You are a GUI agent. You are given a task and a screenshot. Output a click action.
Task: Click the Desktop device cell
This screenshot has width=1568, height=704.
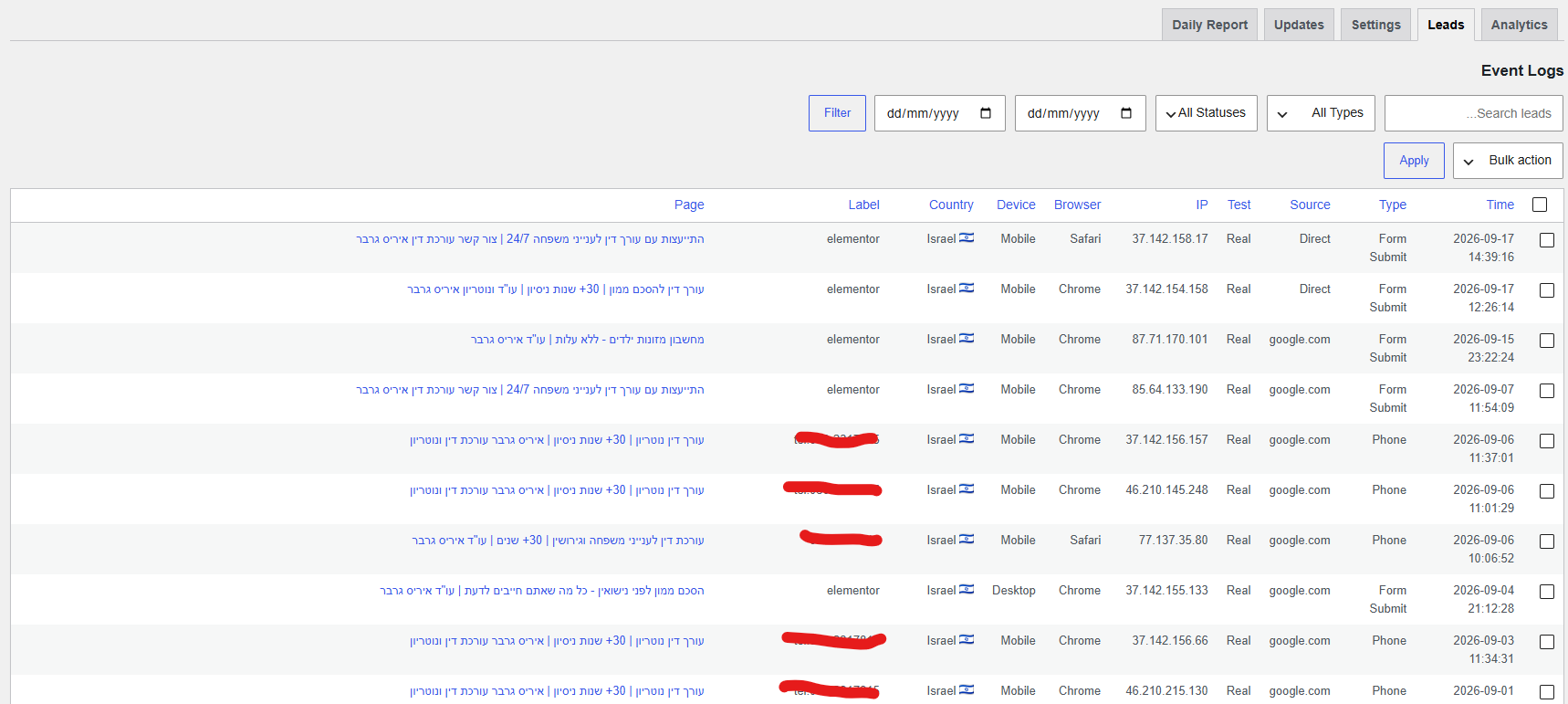(1014, 590)
